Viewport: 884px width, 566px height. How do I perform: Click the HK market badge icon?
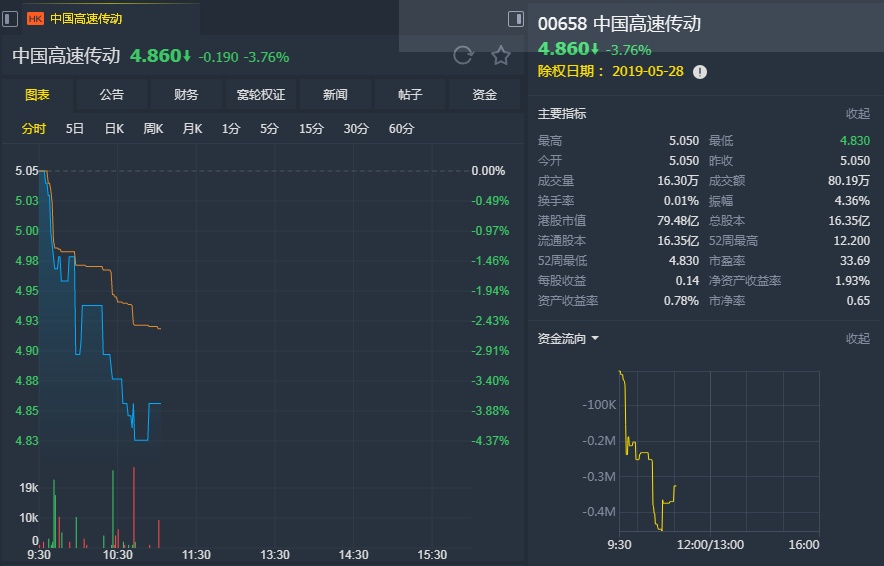35,19
